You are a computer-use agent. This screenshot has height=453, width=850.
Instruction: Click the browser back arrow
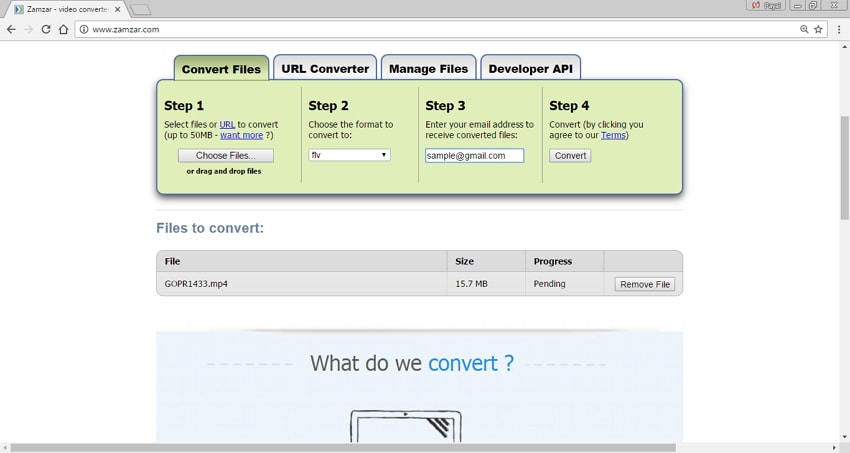pyautogui.click(x=11, y=29)
